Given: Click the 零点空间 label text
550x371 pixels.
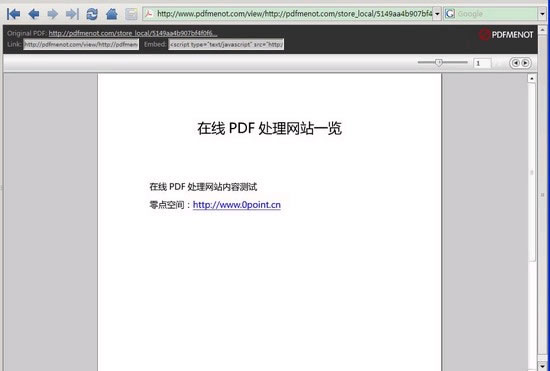Looking at the screenshot, I should click(x=167, y=205).
